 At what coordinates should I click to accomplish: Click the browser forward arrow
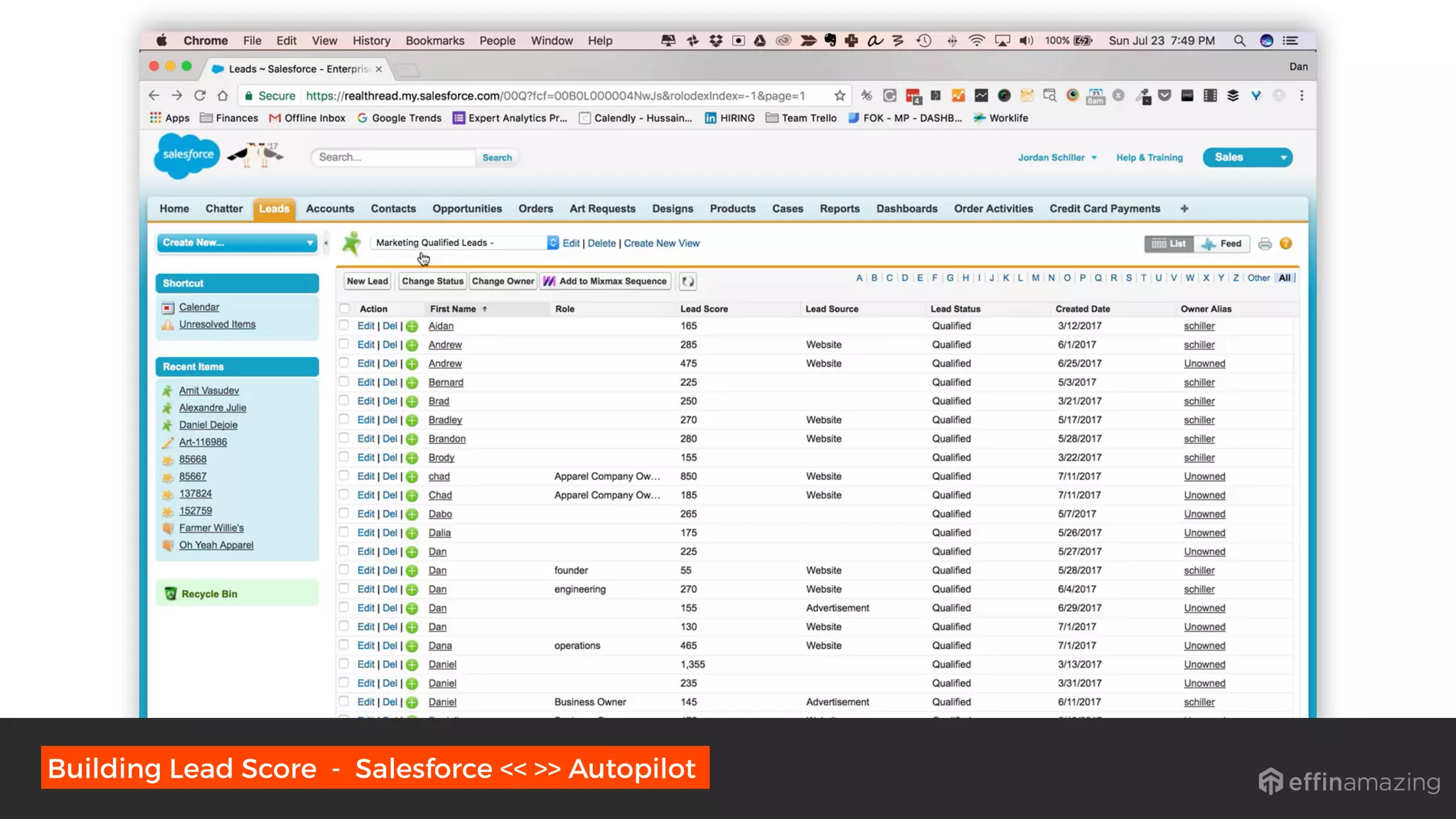(176, 95)
